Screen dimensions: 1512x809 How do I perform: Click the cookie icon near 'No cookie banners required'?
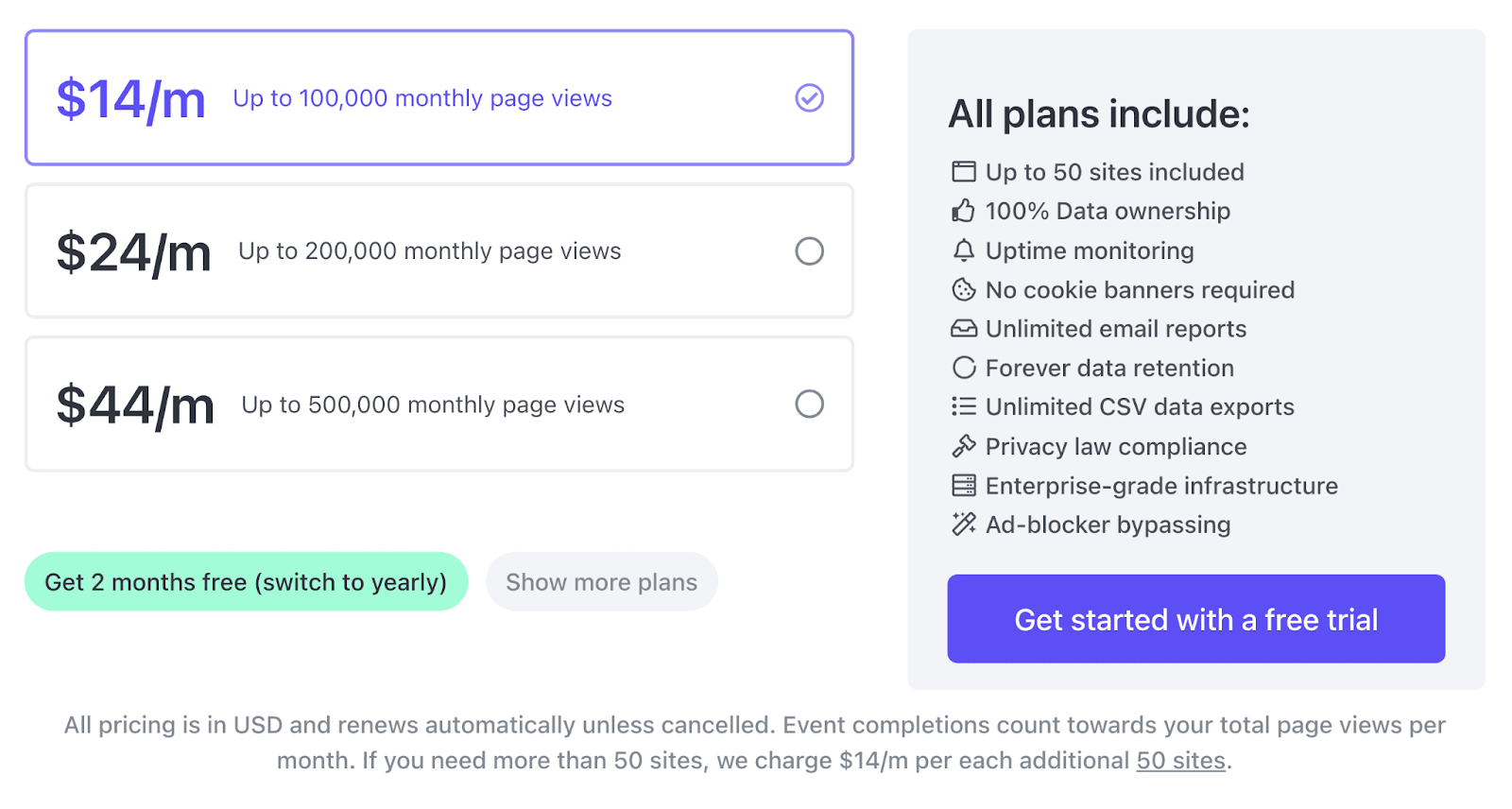point(963,289)
